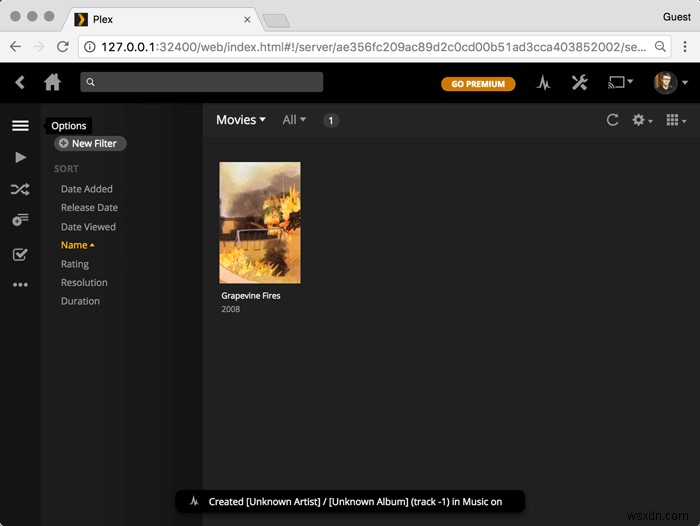Click the browser forward arrow

[x=39, y=46]
